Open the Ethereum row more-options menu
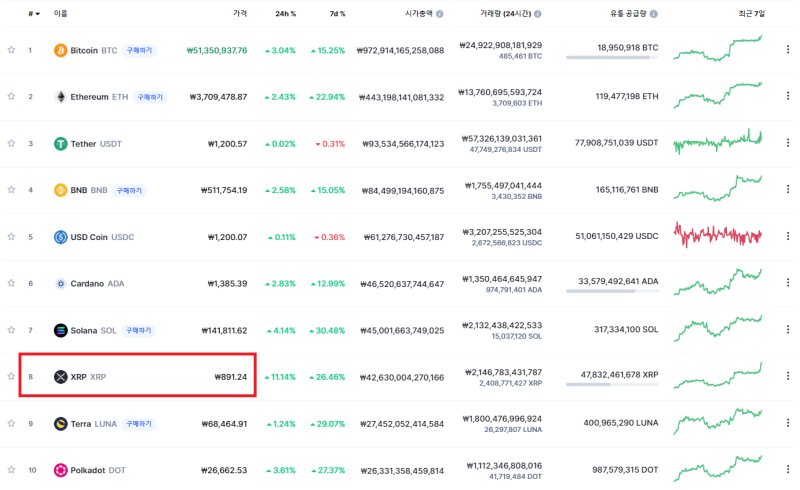Screen dimensions: 800x490 [x=788, y=96]
